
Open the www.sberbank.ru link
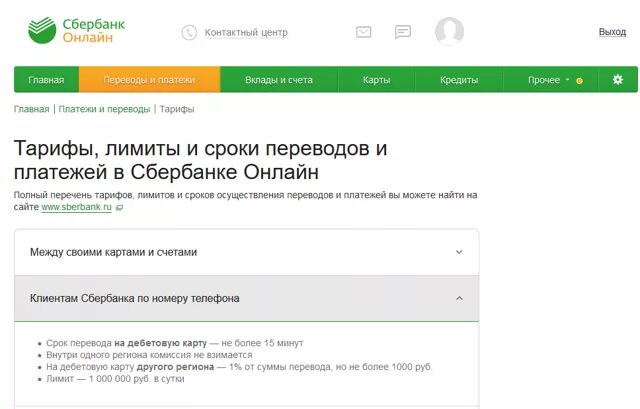pyautogui.click(x=76, y=207)
